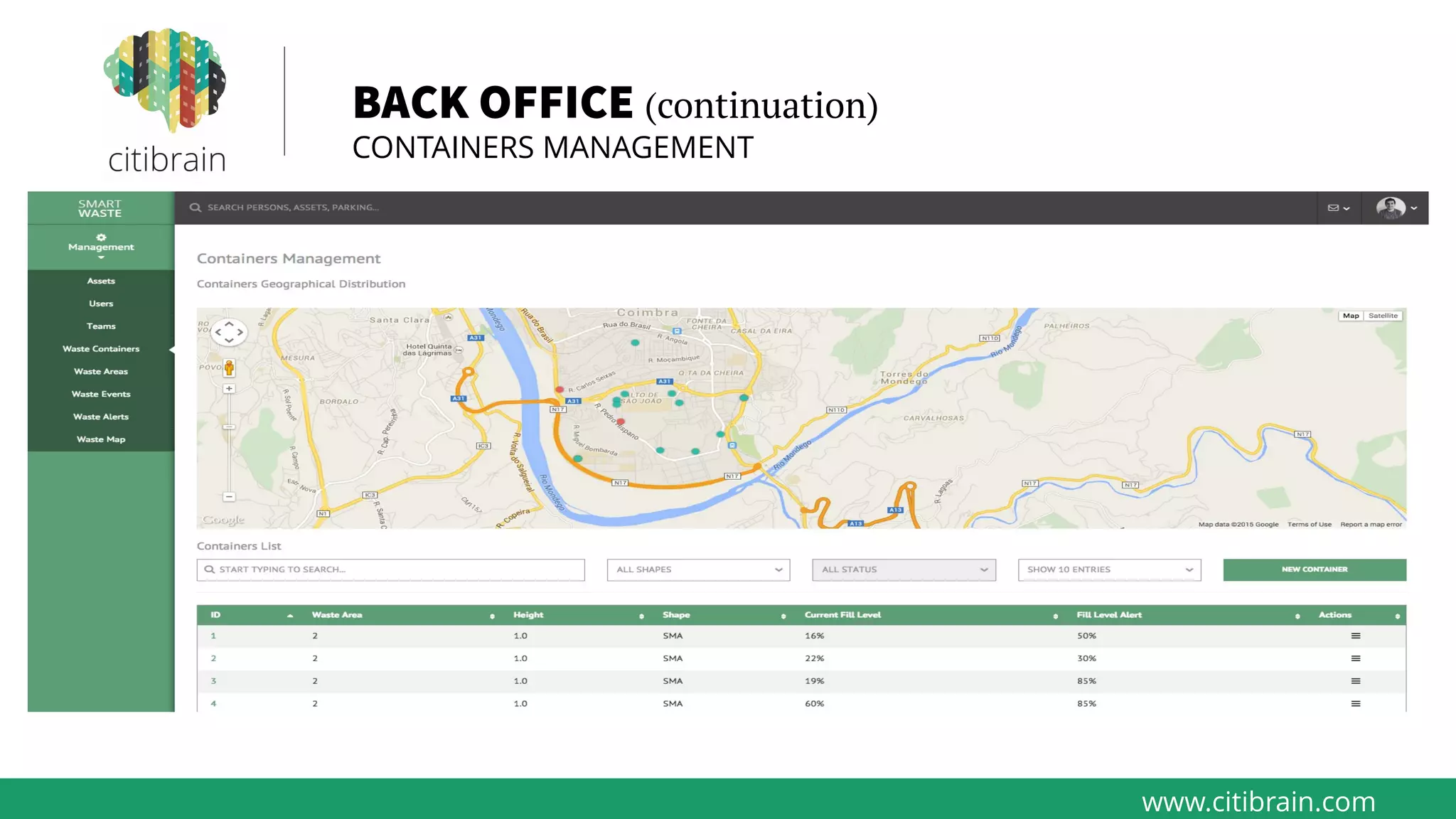Click the container marker near Rua do Brasil
This screenshot has width=1456, height=819.
[x=636, y=343]
